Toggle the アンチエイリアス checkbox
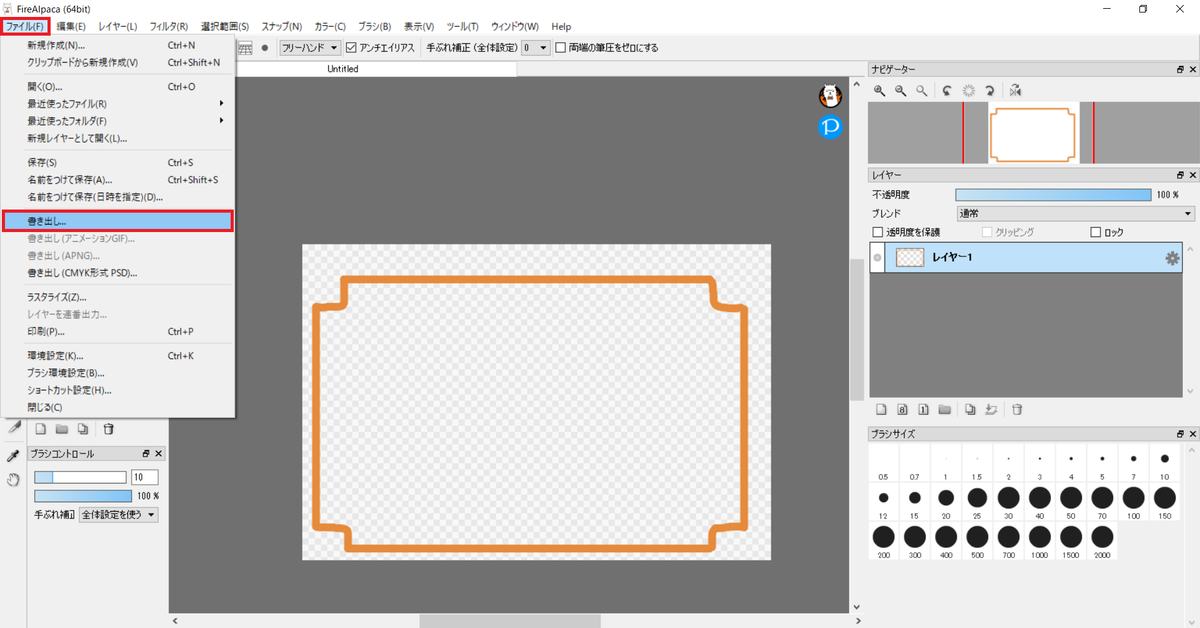Screen dimensions: 1200x628 coord(351,47)
